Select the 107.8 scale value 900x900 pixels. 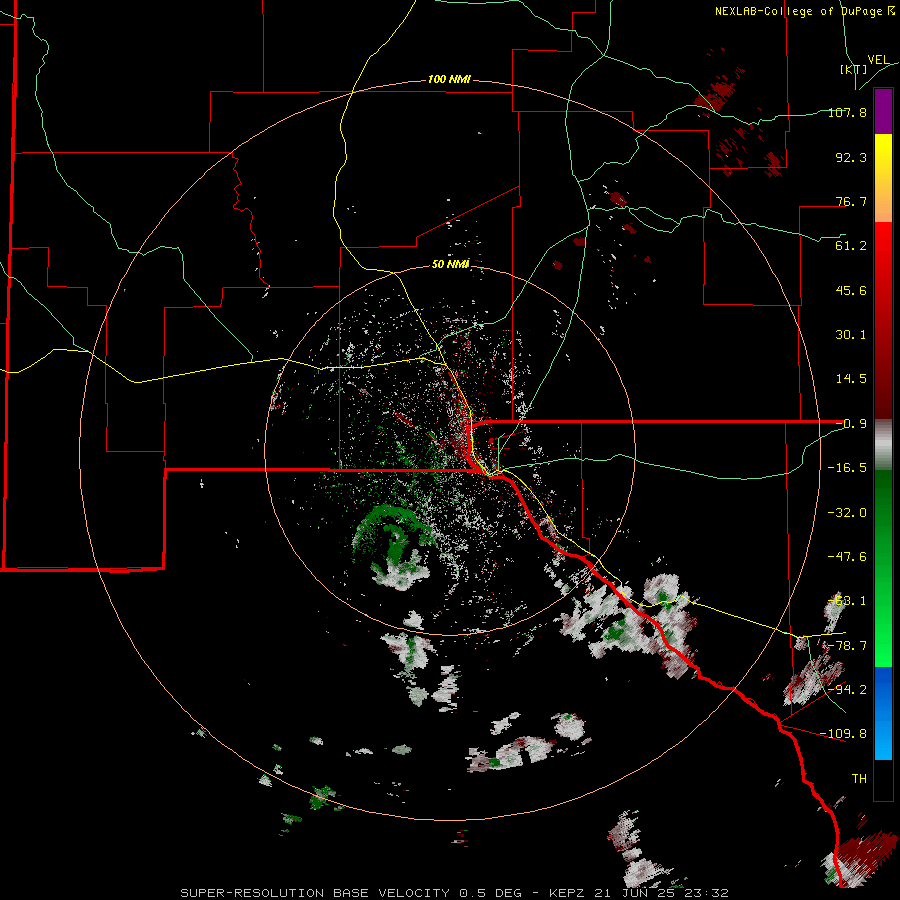(x=847, y=112)
